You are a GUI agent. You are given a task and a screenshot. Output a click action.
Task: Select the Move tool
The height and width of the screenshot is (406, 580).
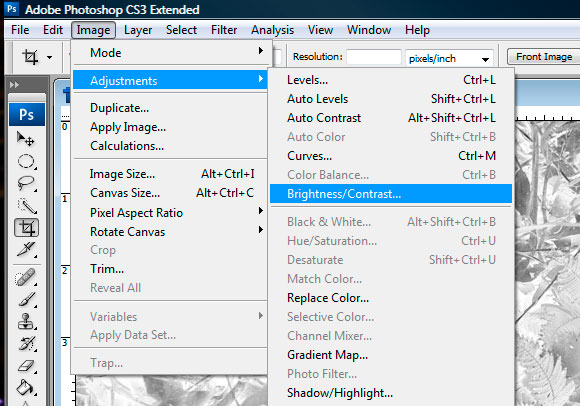click(26, 139)
